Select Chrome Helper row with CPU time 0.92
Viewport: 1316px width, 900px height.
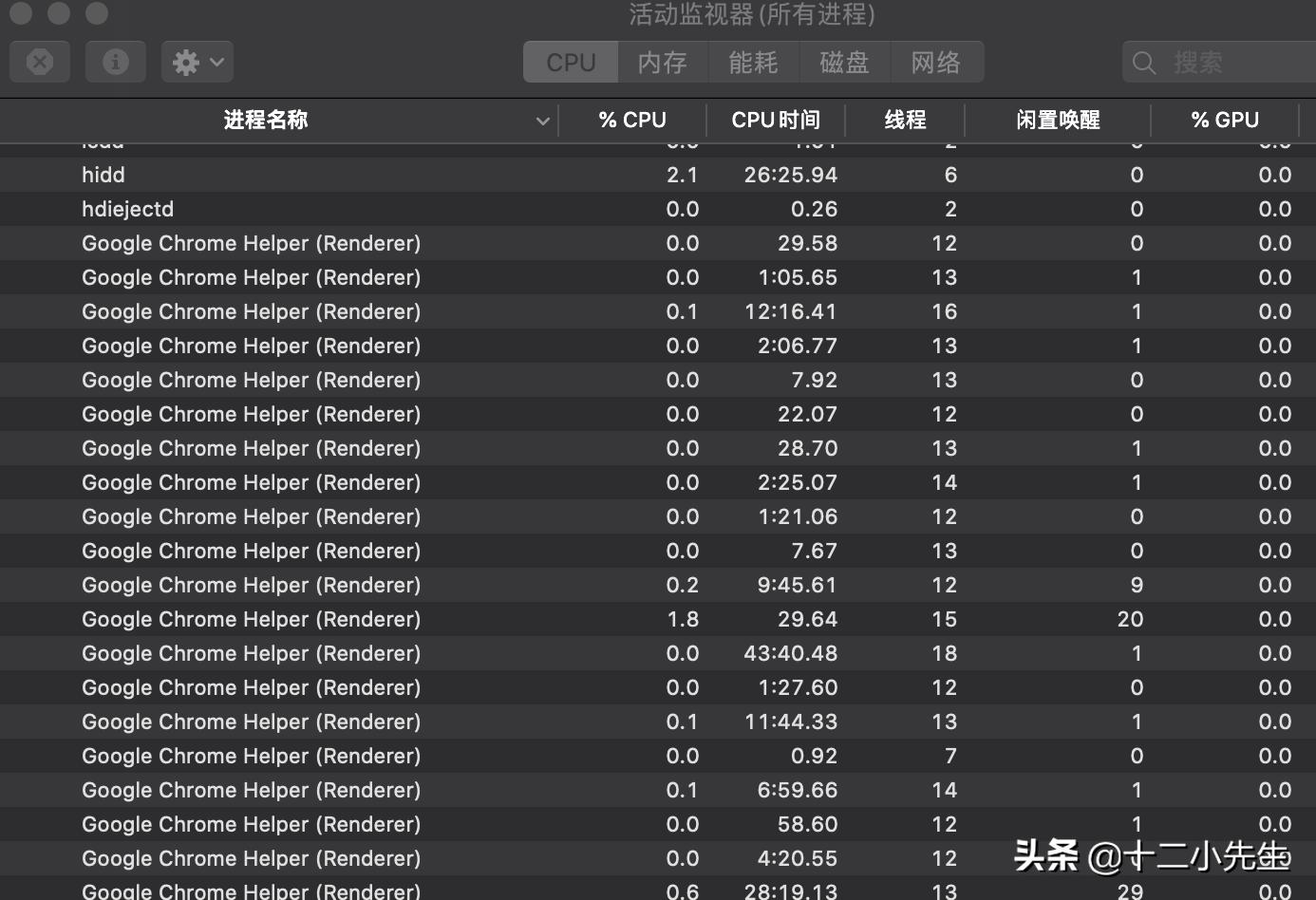coord(658,756)
